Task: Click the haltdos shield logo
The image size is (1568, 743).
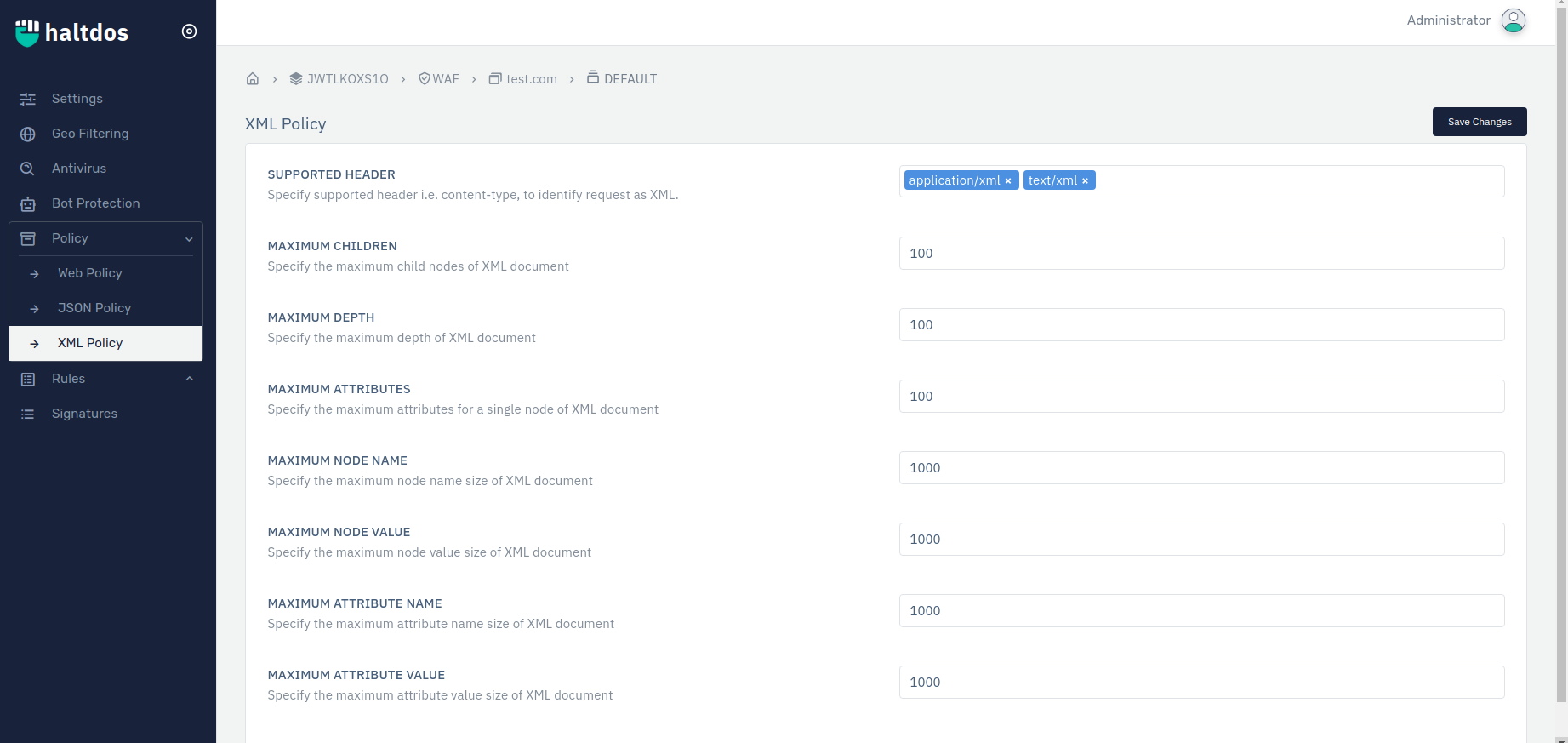Action: [x=27, y=32]
